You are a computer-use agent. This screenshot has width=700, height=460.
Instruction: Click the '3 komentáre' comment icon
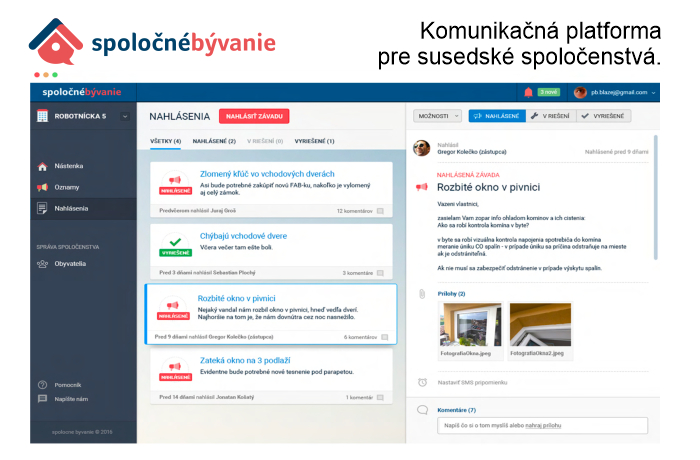click(380, 273)
